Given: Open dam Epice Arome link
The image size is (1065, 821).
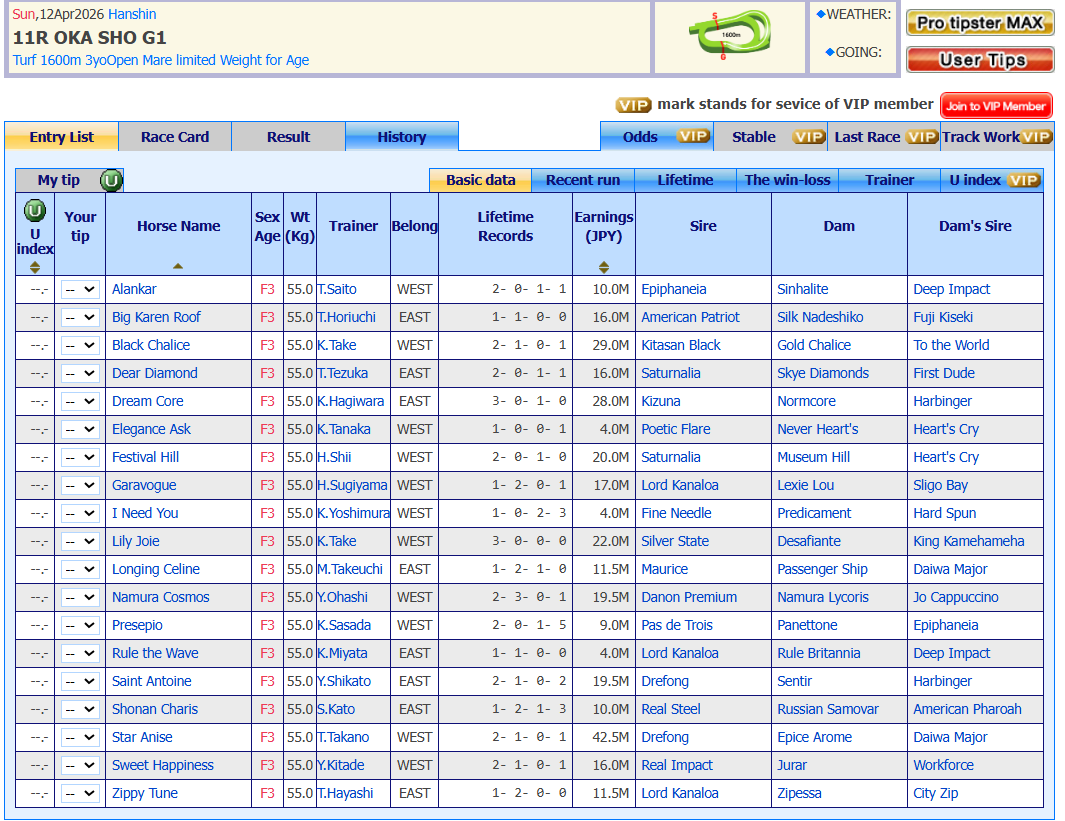Looking at the screenshot, I should (814, 737).
